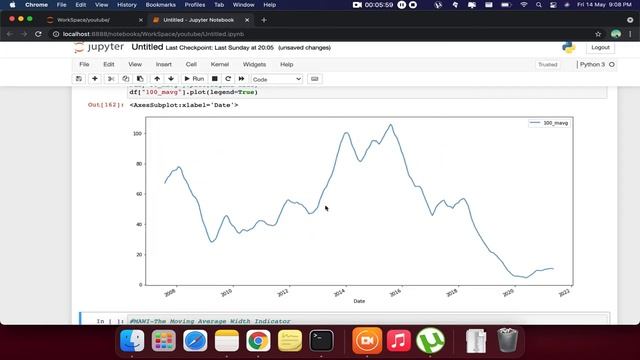Open the Insert menu
Viewport: 640px width, 360px height.
pos(163,64)
